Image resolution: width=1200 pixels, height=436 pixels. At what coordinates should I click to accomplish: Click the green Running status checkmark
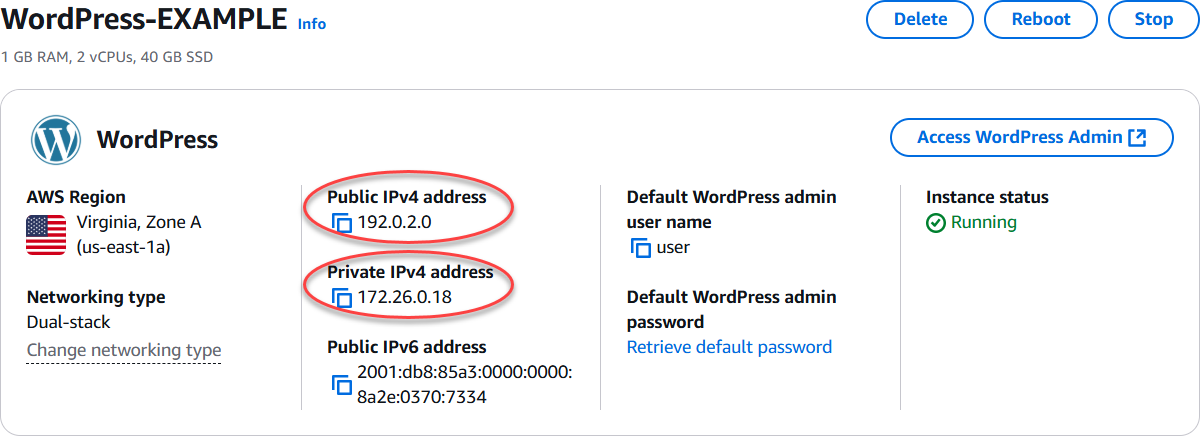936,223
